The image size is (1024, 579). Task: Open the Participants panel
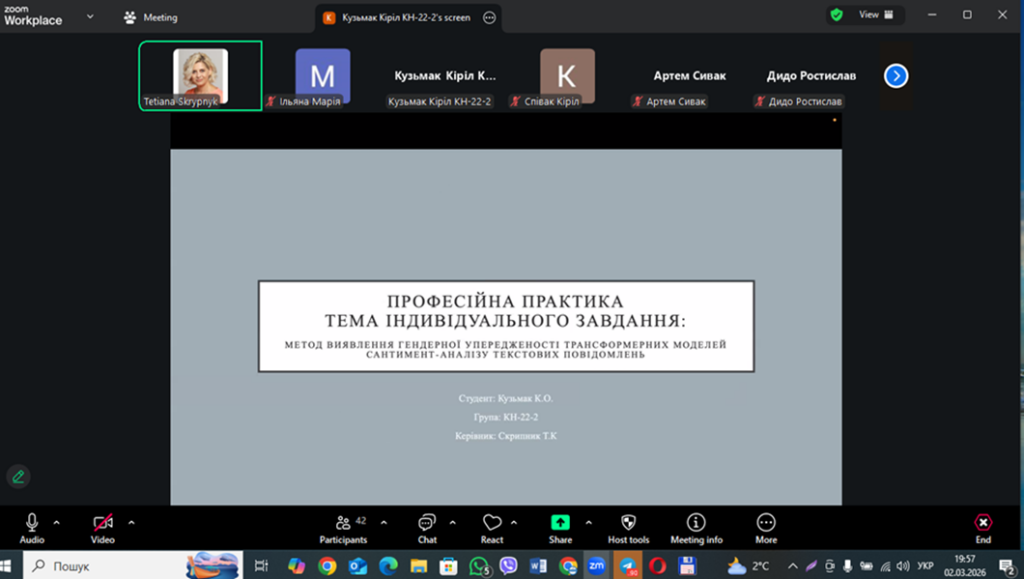pyautogui.click(x=343, y=524)
